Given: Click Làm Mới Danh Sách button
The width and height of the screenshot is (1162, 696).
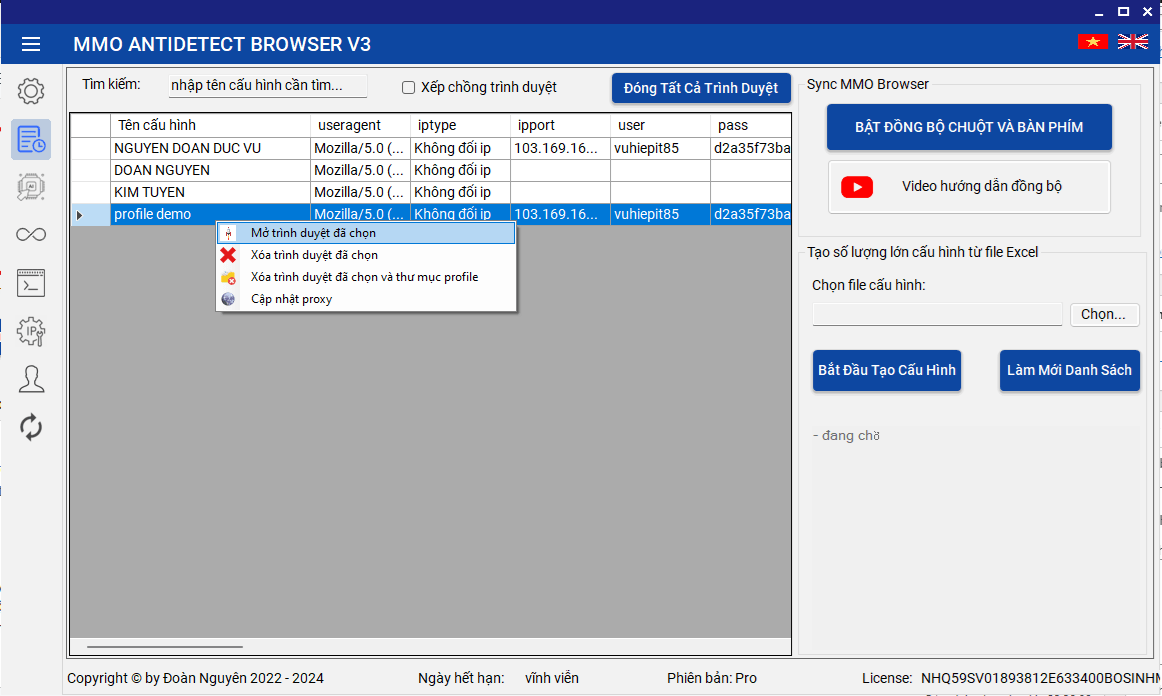Looking at the screenshot, I should coord(1069,370).
